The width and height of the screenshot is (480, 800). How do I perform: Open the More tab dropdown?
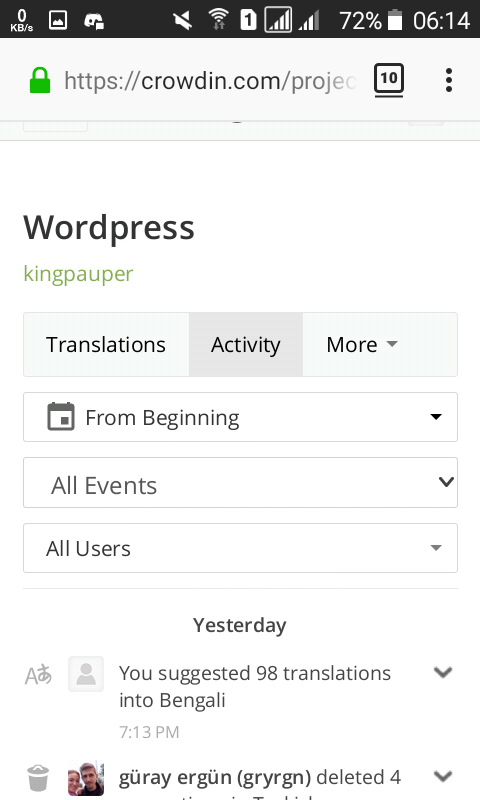coord(362,344)
